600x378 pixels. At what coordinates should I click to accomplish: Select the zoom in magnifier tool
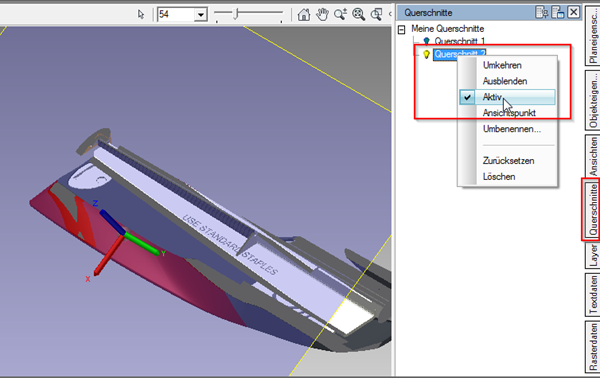pos(340,15)
